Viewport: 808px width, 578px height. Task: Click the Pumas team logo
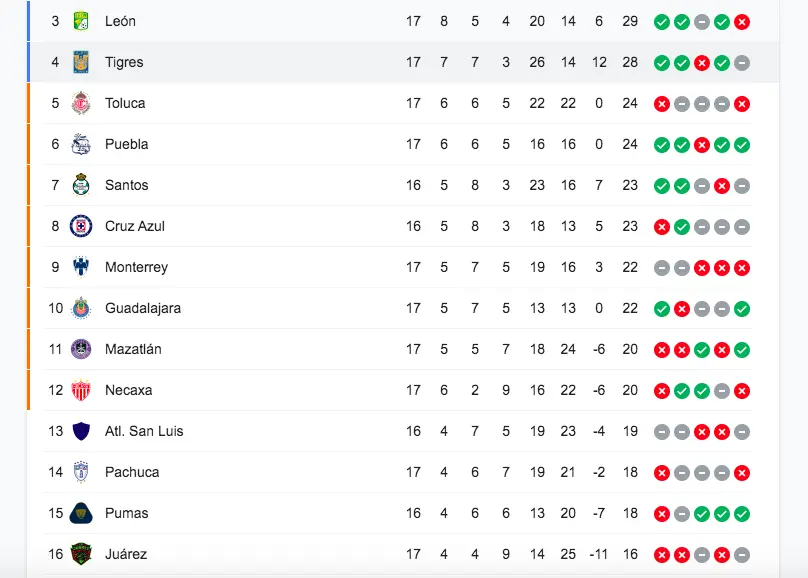pos(81,513)
